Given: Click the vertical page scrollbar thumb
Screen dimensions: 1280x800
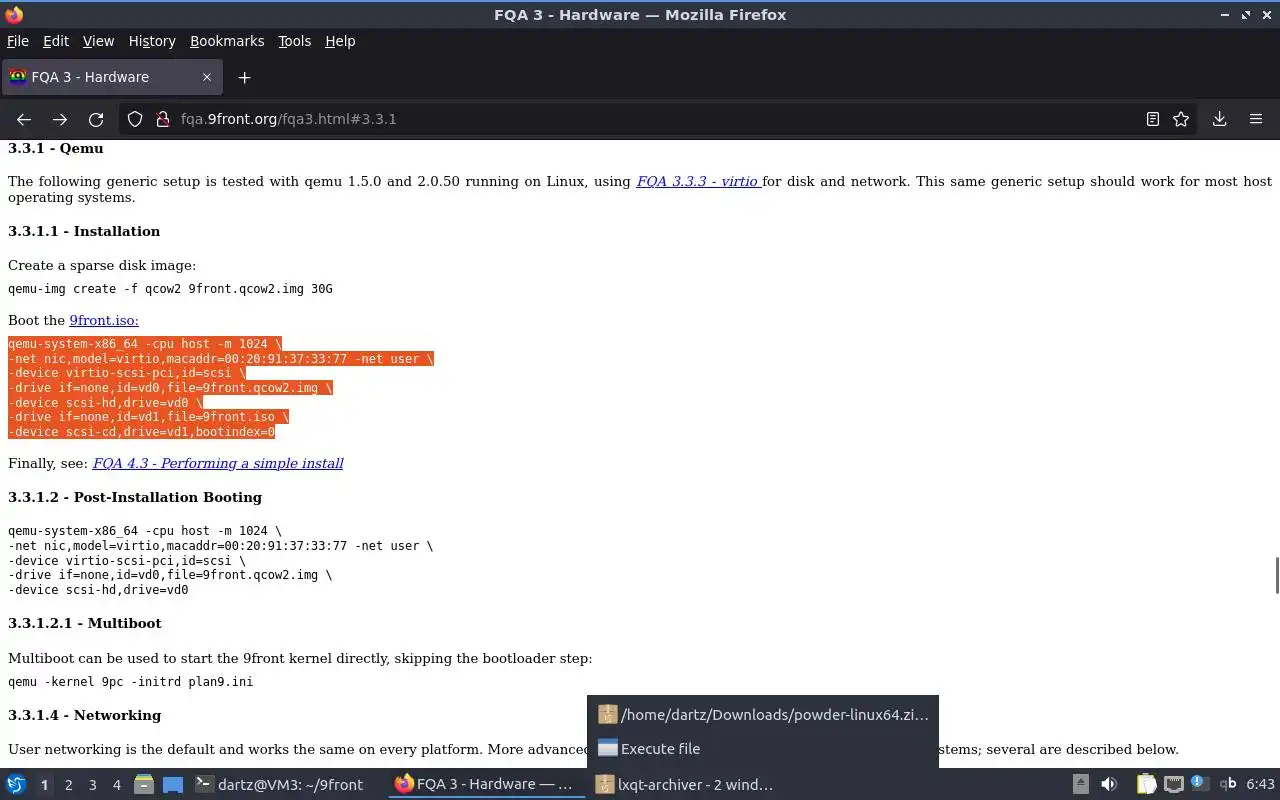Looking at the screenshot, I should pos(1275,575).
